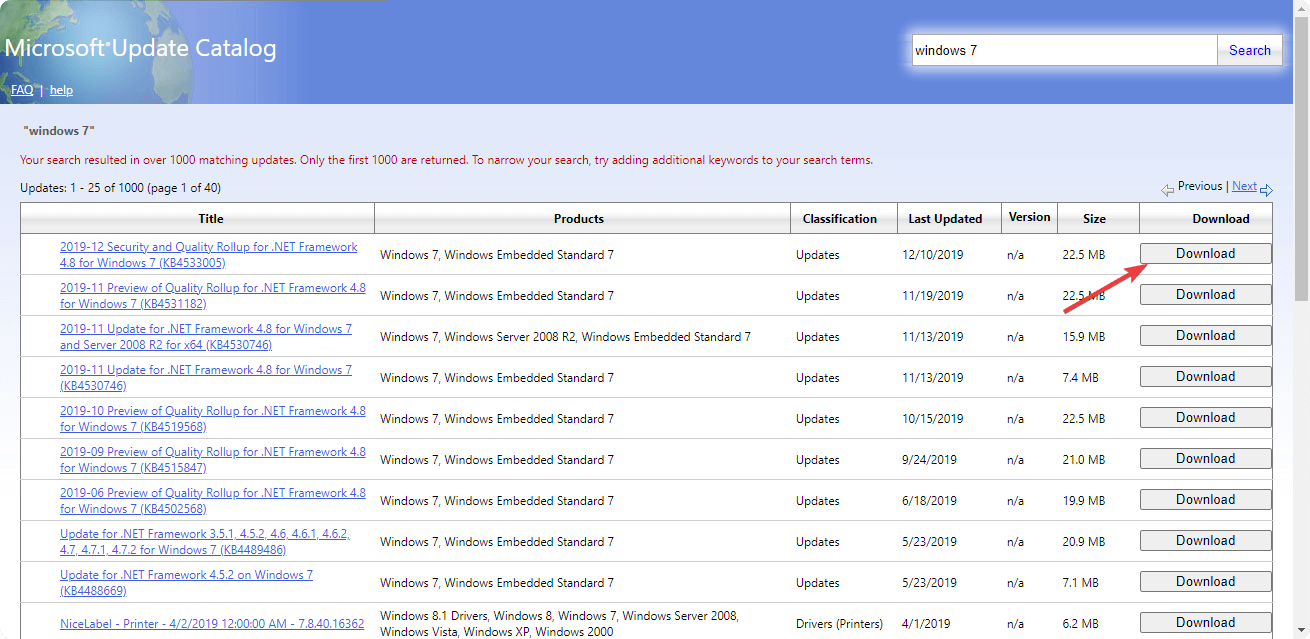
Task: Focus the search box containing 'windows 7'
Action: point(1064,50)
